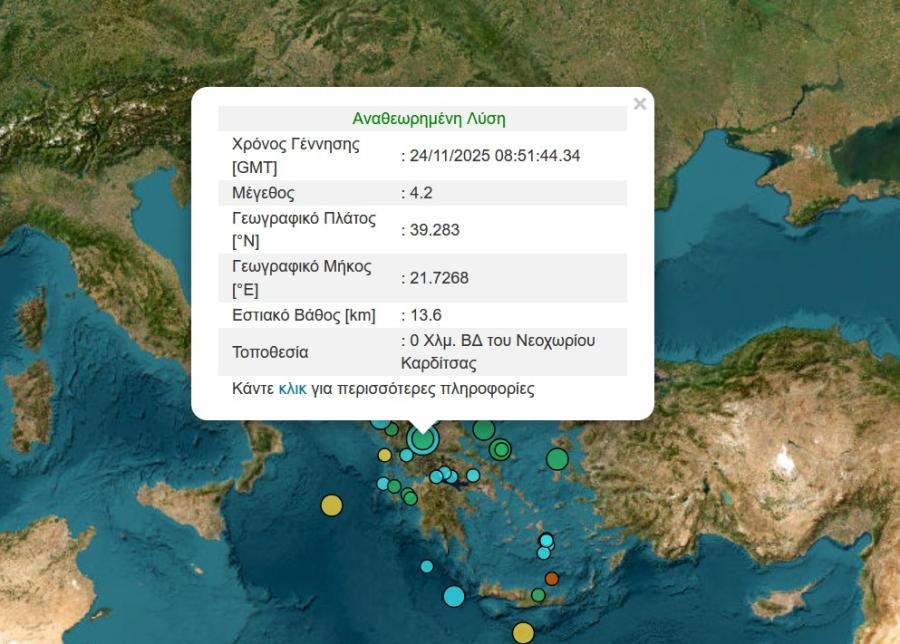Select the large cyan marker west of Crete
This screenshot has width=900, height=644.
click(454, 596)
